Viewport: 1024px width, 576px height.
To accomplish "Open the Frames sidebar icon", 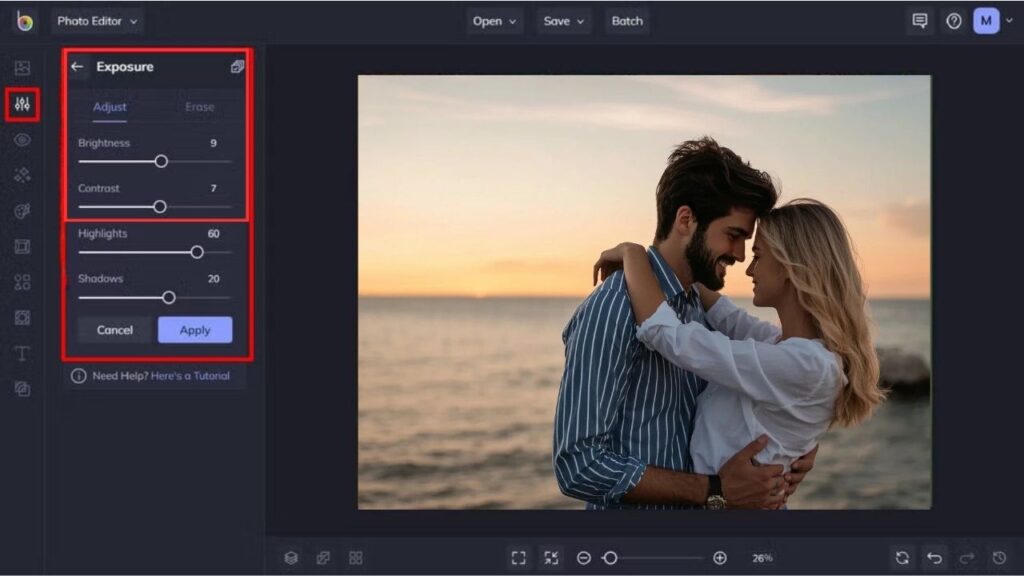I will [22, 246].
